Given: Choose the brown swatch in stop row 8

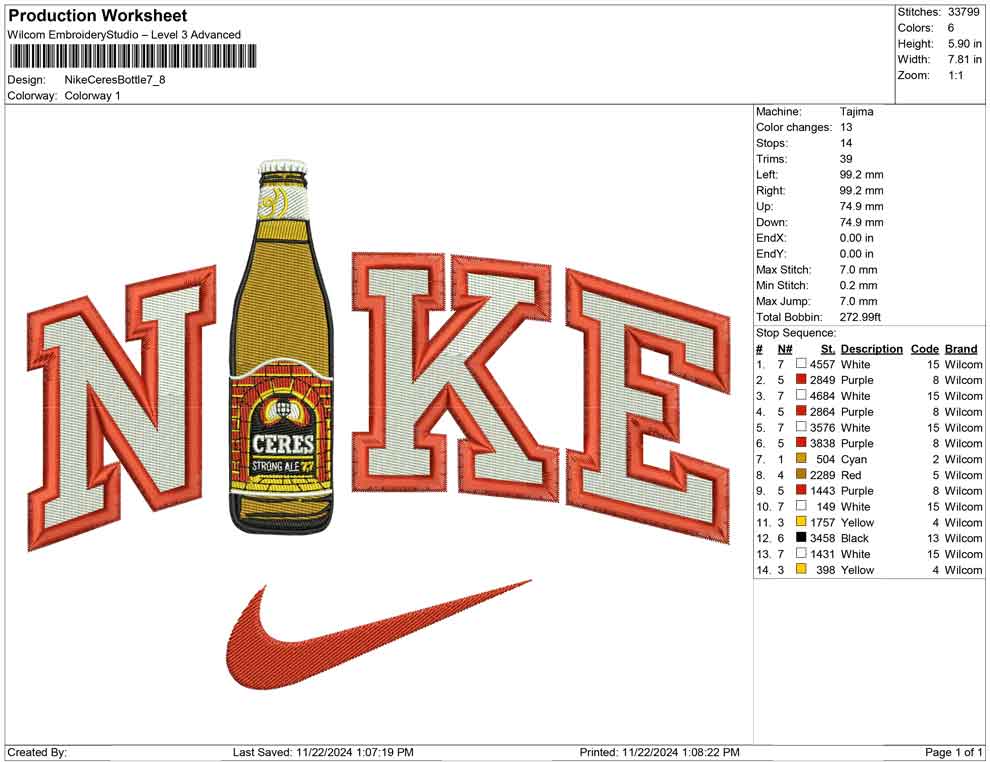Looking at the screenshot, I should (801, 474).
